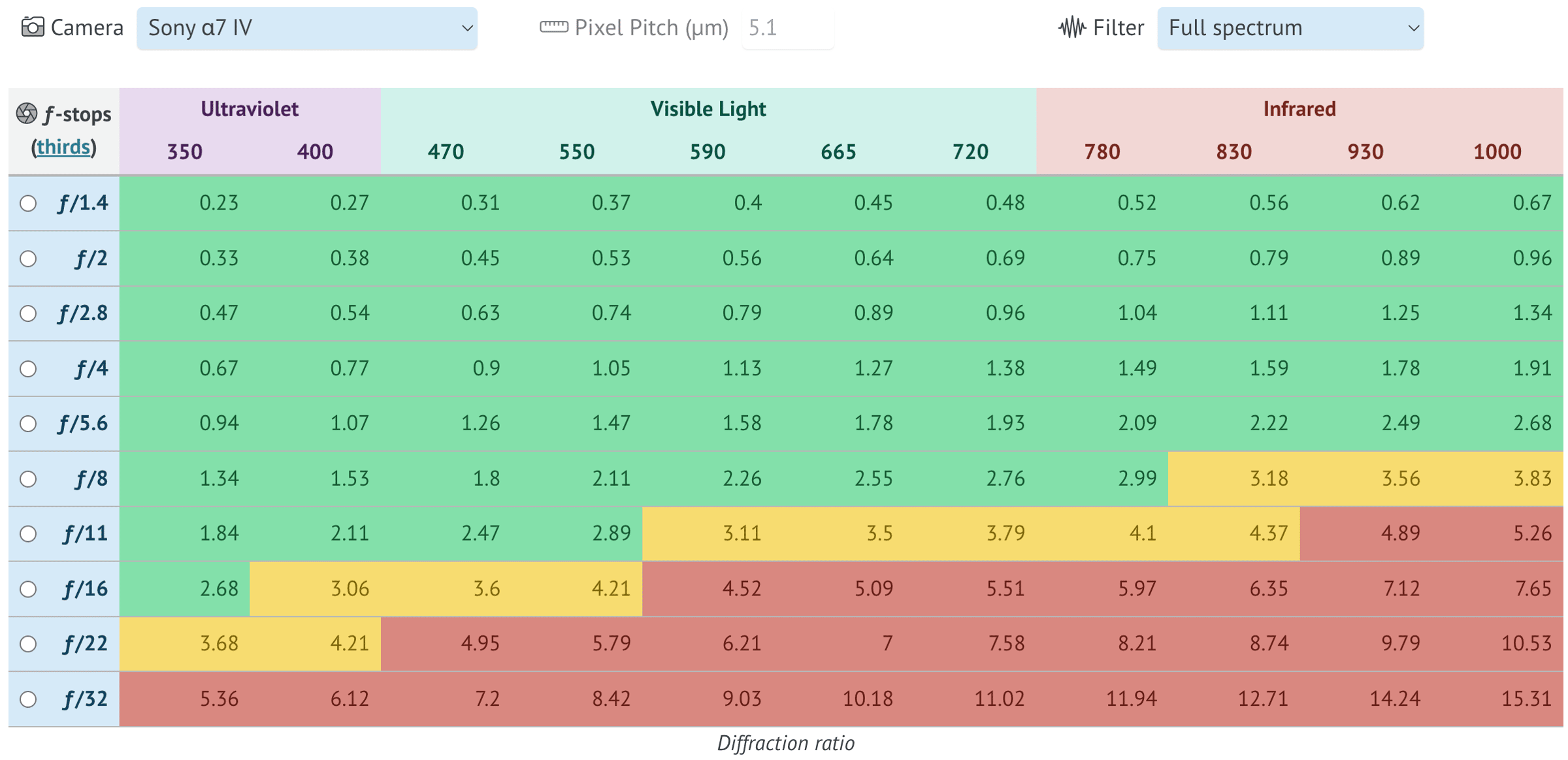Click the 550 wavelength column header
Screen dimensions: 1568x760
coord(576,152)
